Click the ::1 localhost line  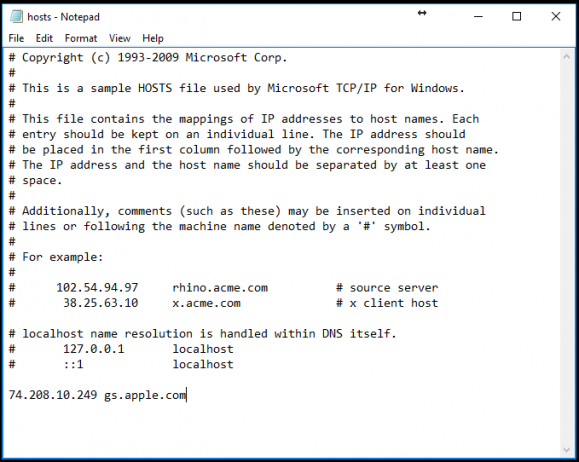pos(121,365)
